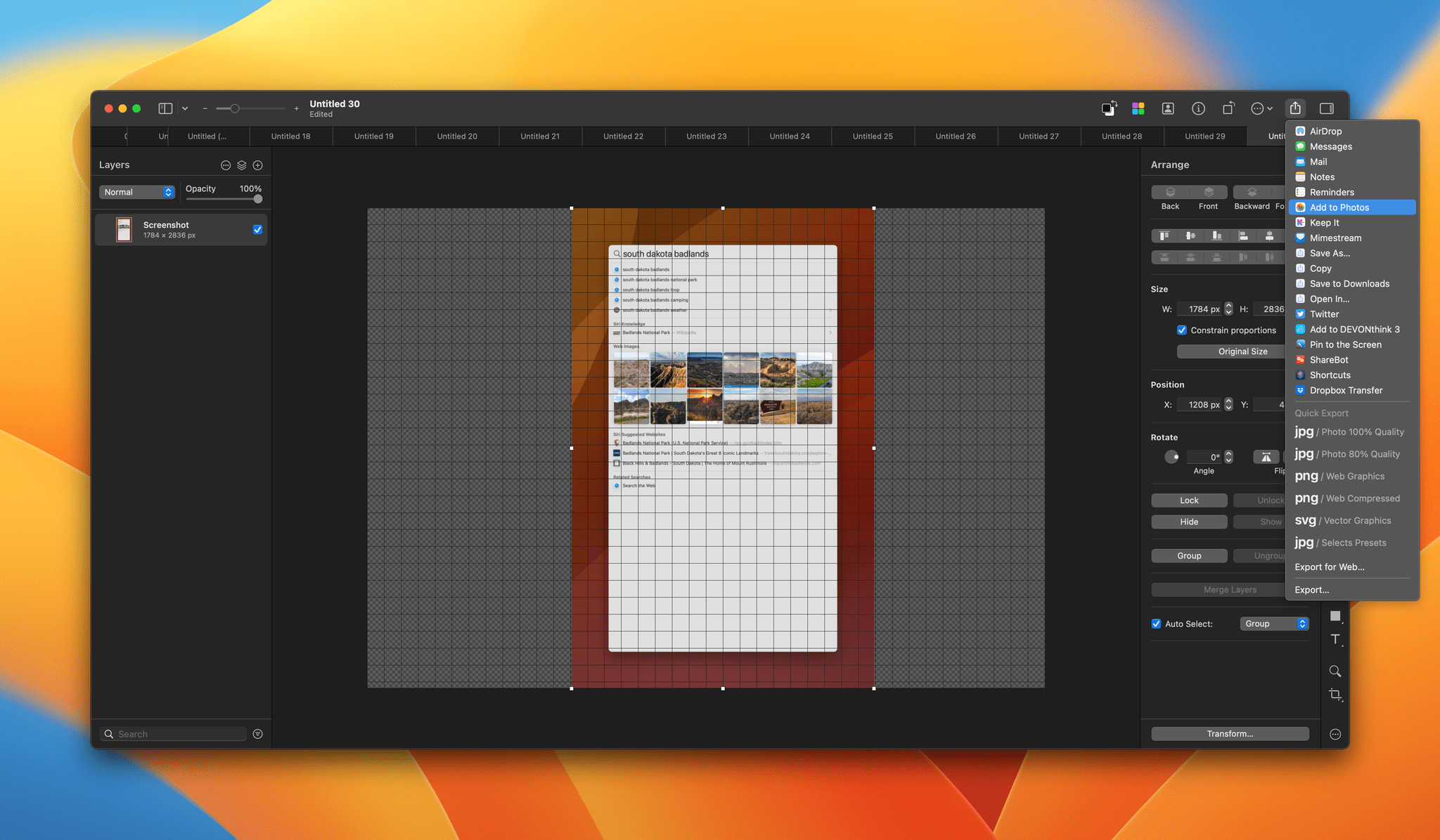
Task: Open the Auto Select Group dropdown
Action: 1274,624
